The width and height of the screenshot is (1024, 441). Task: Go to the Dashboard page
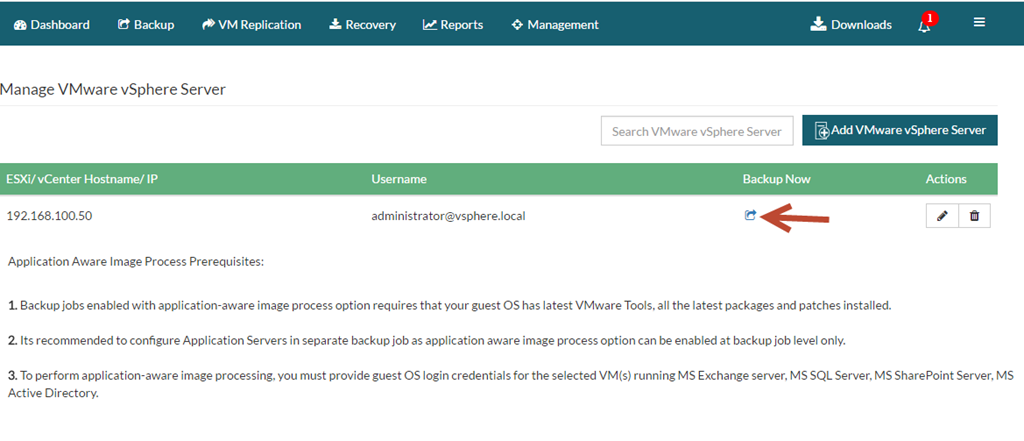[x=52, y=25]
